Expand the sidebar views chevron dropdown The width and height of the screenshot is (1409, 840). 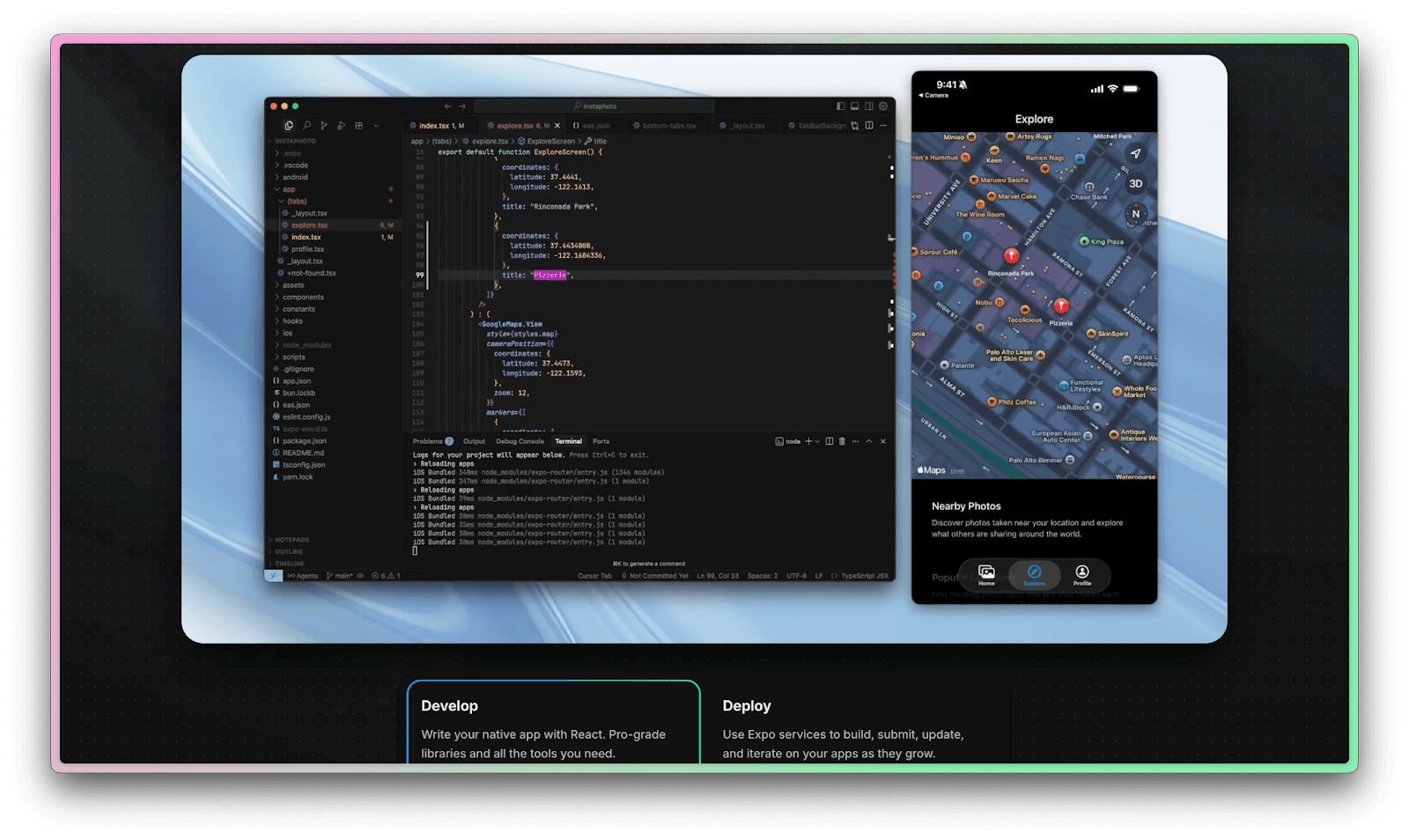pyautogui.click(x=377, y=126)
